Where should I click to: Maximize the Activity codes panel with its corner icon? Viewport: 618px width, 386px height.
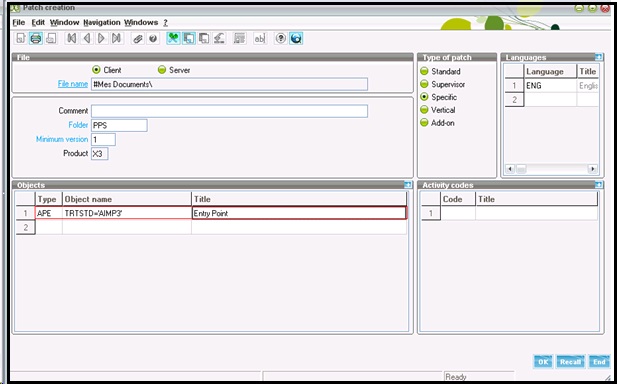coord(598,185)
